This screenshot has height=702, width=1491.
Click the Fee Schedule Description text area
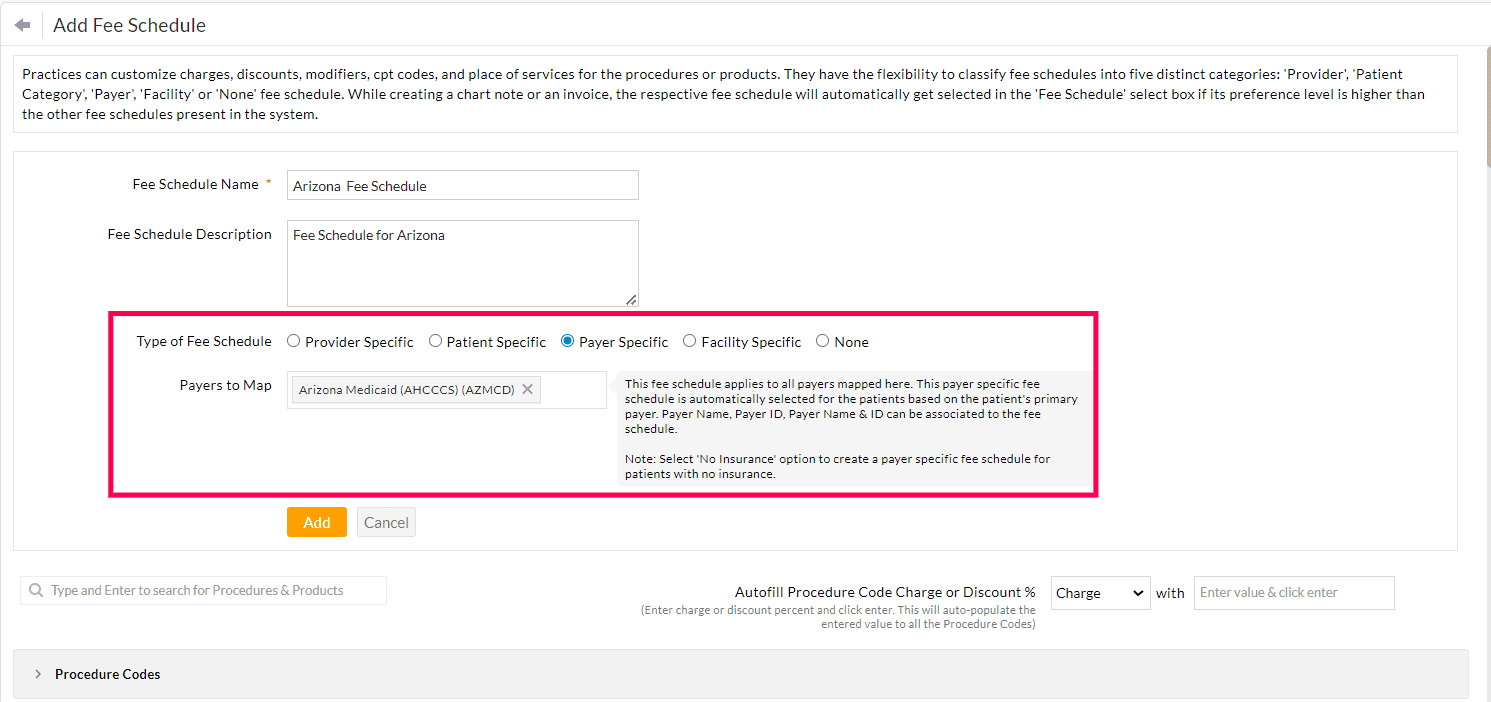coord(462,260)
